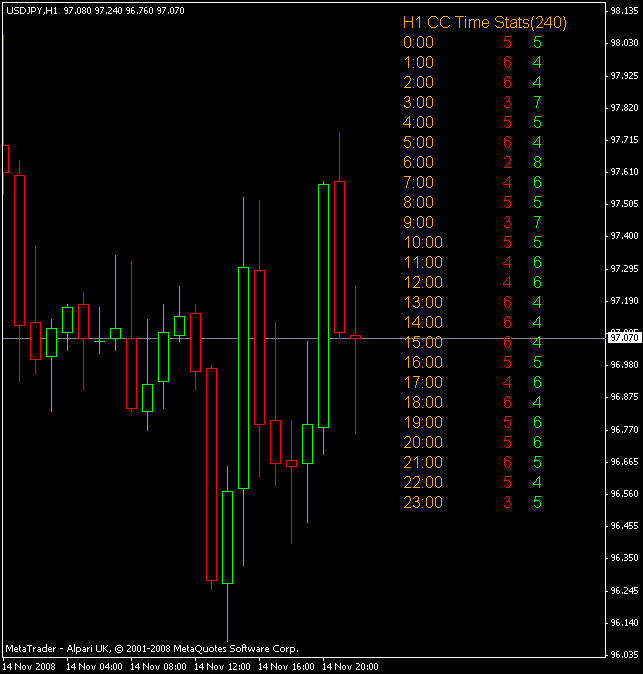Screen dimensions: 643x674
Task: Click the highlighted 97.070 current price label
Action: pos(624,337)
